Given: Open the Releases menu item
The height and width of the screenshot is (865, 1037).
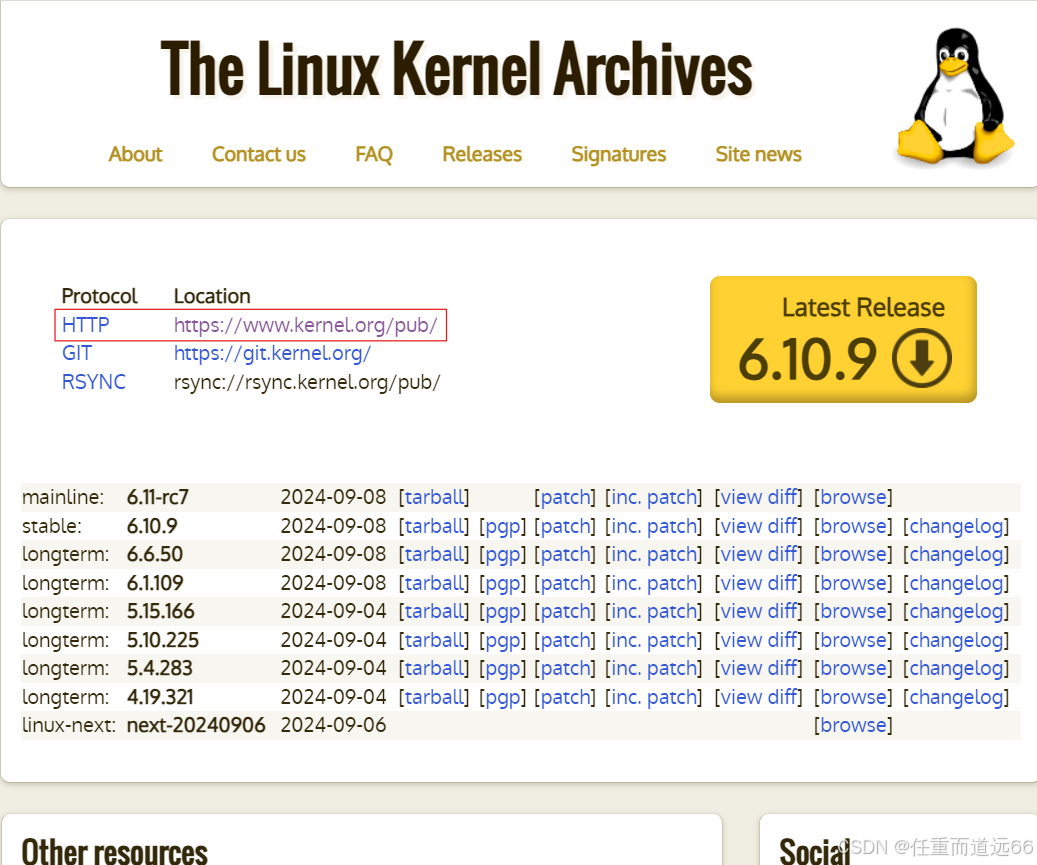Looking at the screenshot, I should click(x=482, y=154).
